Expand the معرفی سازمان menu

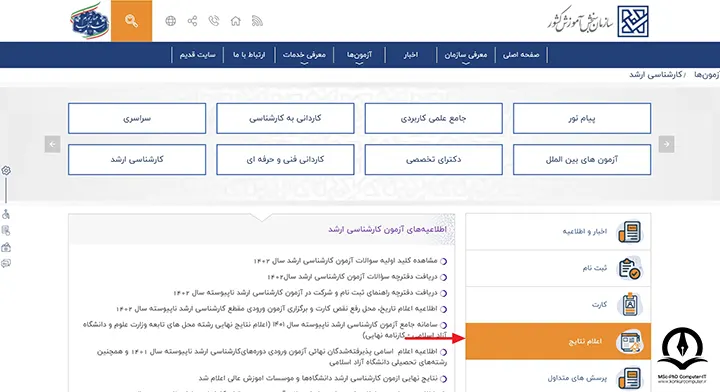(x=466, y=55)
